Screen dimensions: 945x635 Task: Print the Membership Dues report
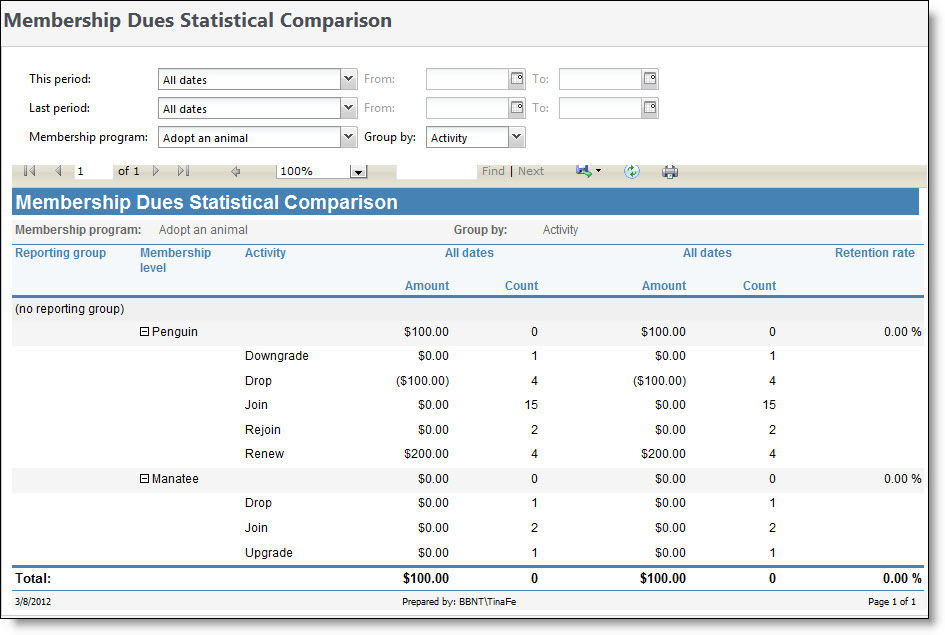[x=670, y=171]
